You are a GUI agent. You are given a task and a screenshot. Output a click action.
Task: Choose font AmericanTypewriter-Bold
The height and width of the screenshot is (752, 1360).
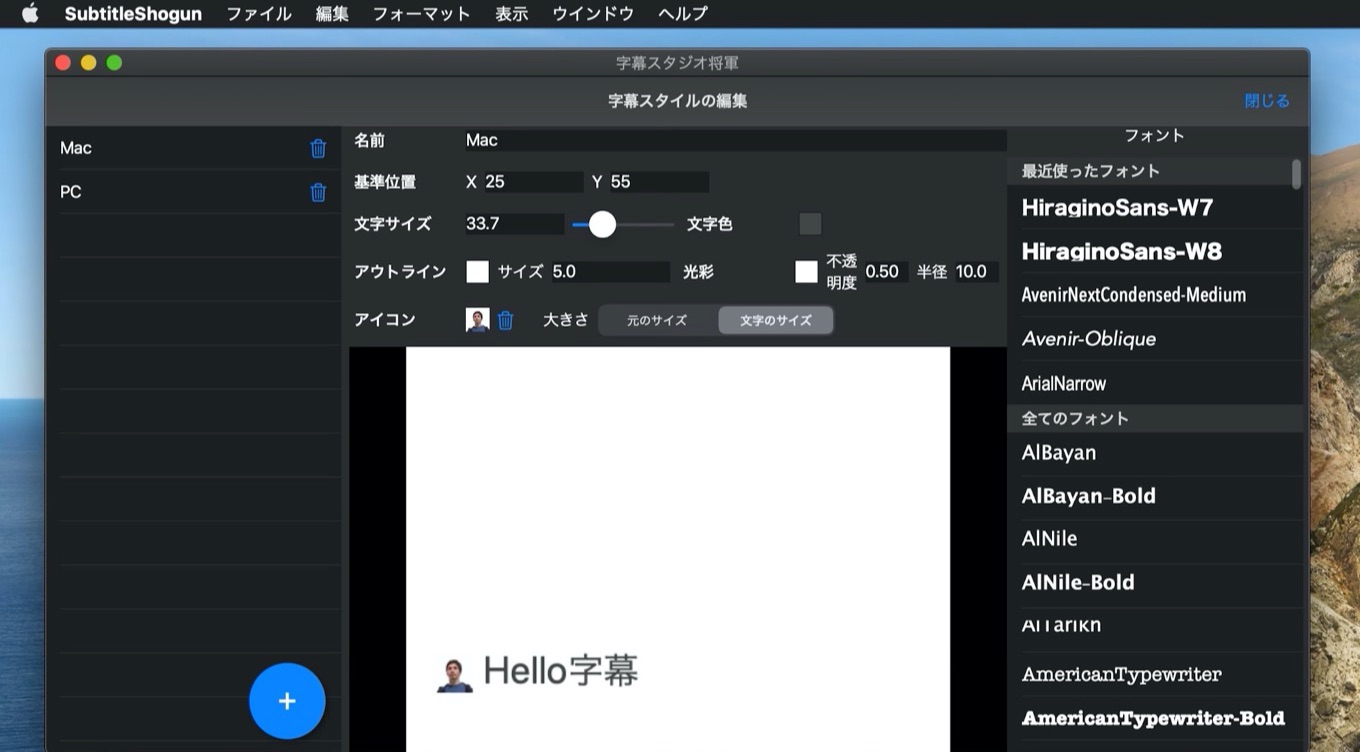[1154, 718]
